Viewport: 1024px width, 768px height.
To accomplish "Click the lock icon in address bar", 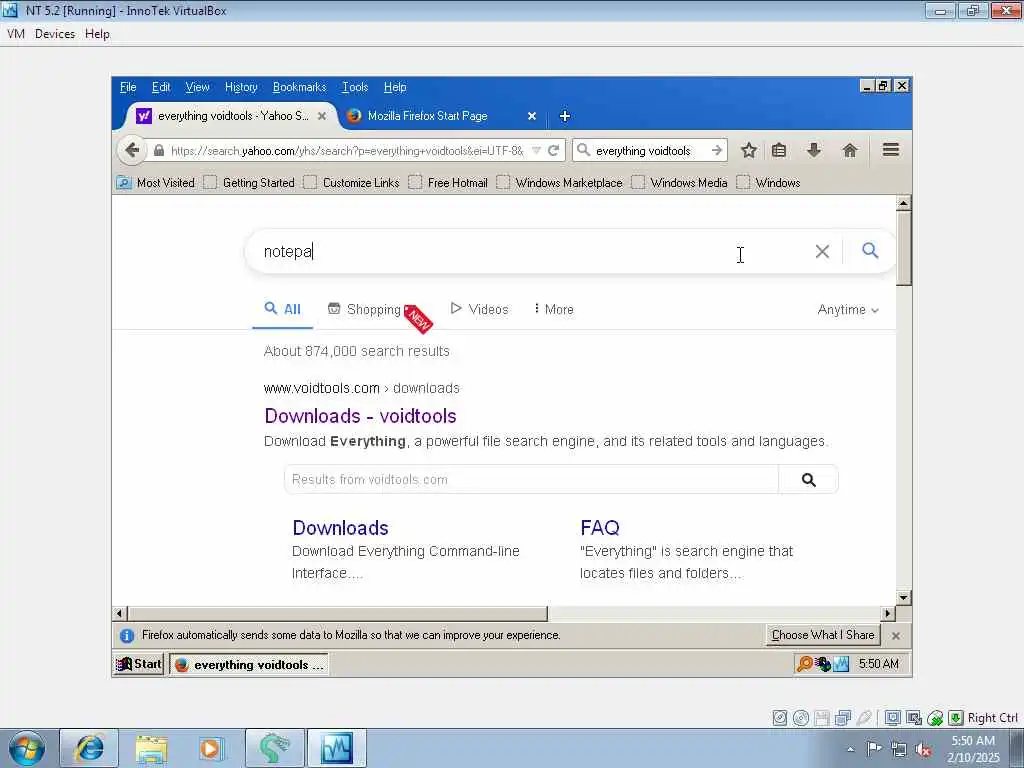I will (x=159, y=151).
